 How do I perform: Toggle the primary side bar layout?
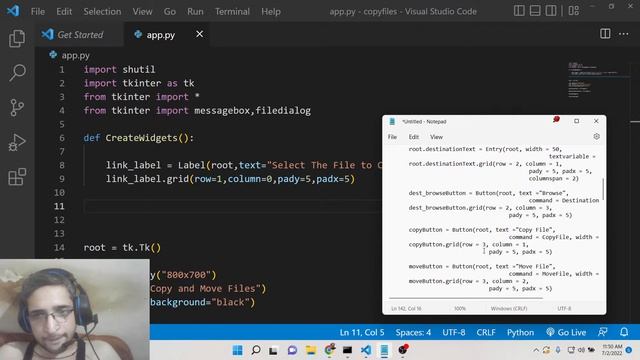pyautogui.click(x=519, y=11)
